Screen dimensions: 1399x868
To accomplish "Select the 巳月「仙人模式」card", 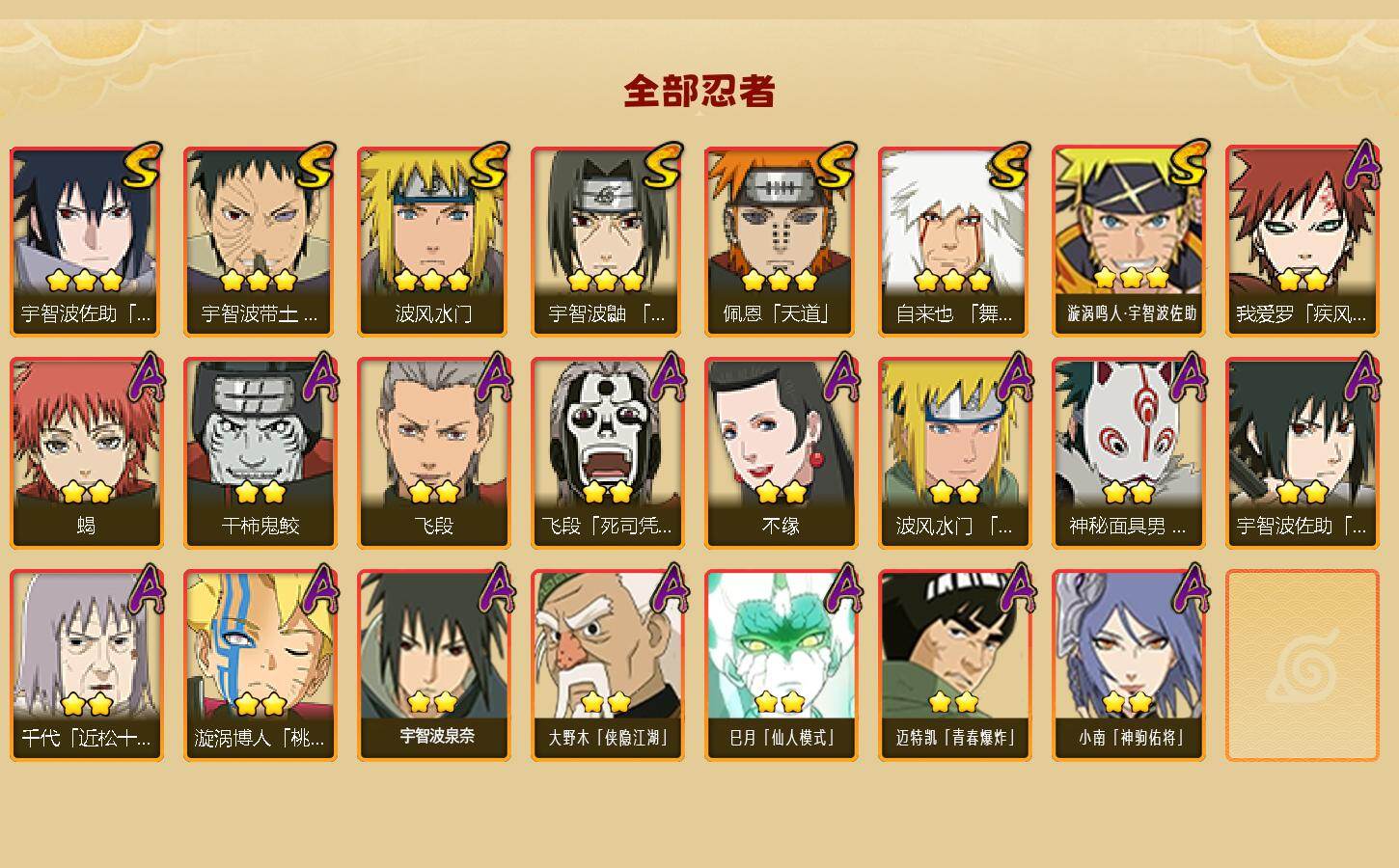I will (781, 665).
